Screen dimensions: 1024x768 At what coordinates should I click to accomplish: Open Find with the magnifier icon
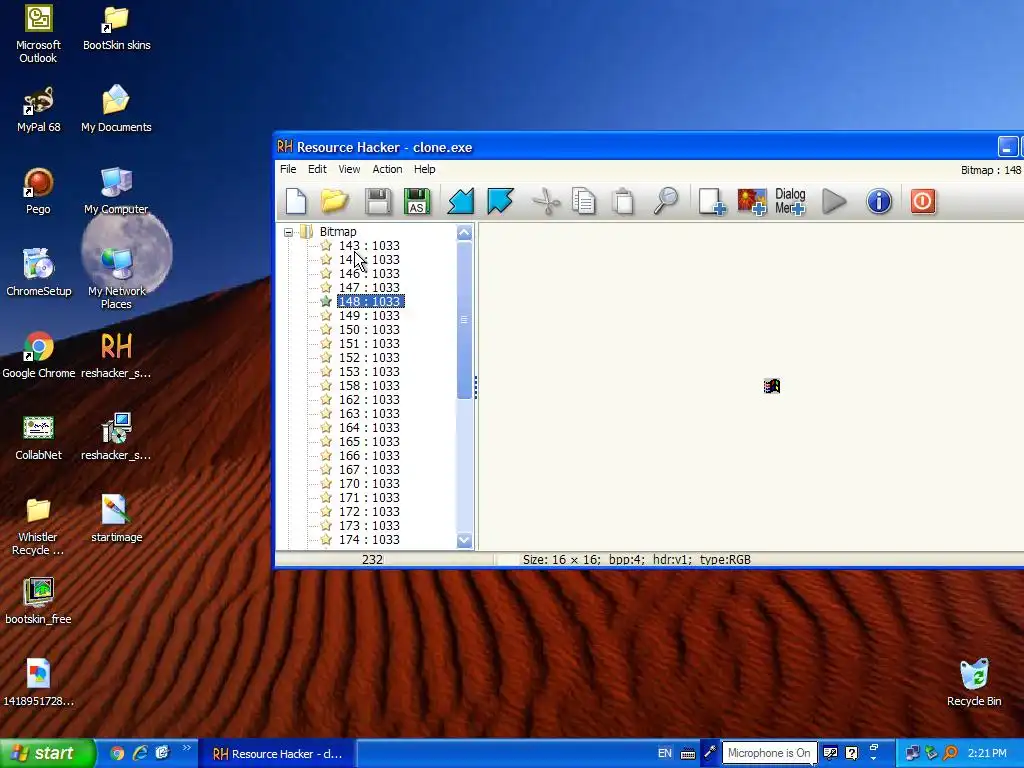pos(665,201)
